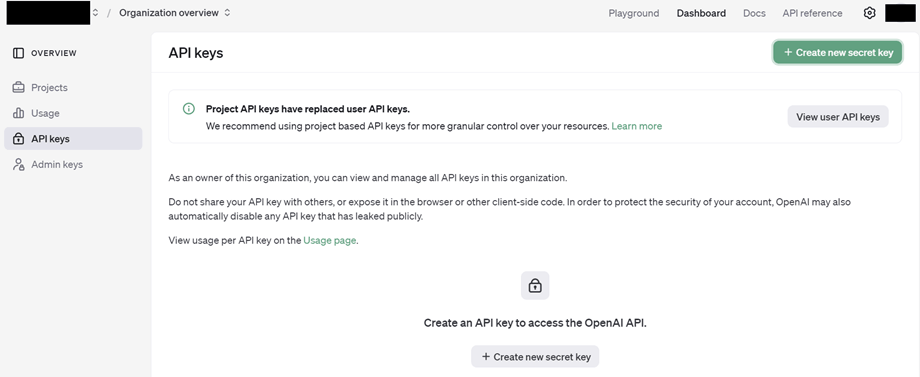Click the gray Create new secret key button
Image resolution: width=920 pixels, height=377 pixels.
pyautogui.click(x=535, y=356)
